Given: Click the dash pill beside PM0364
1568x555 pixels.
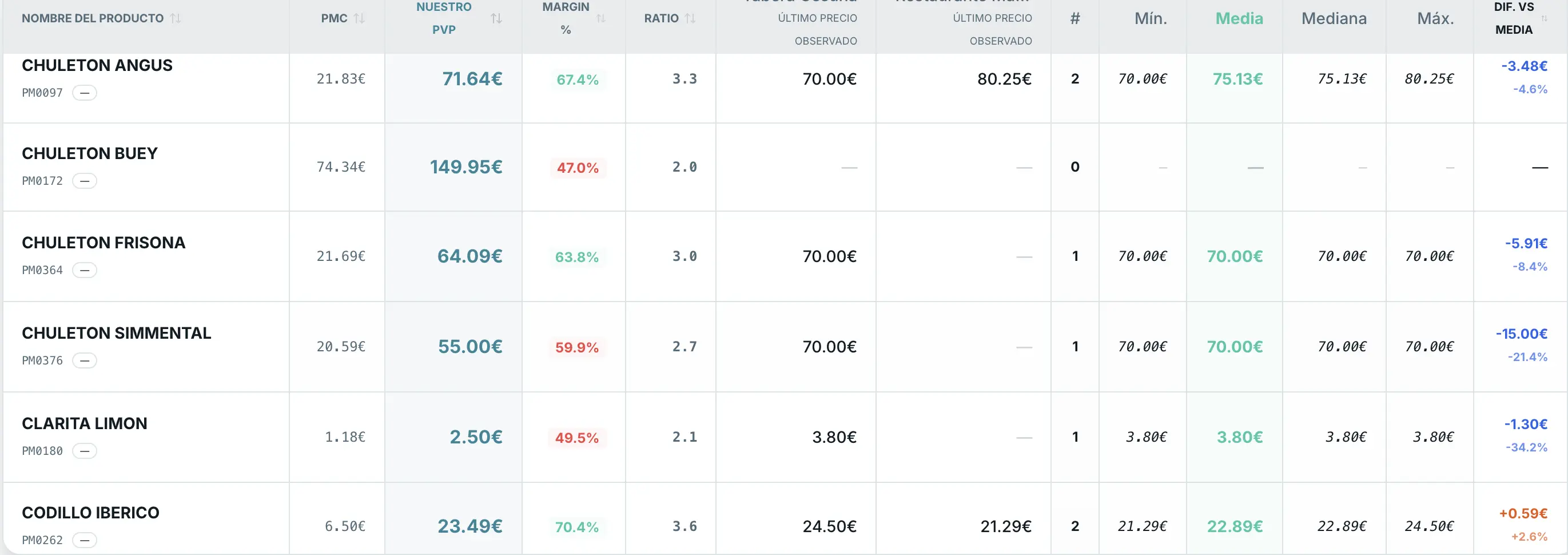Looking at the screenshot, I should (x=85, y=270).
